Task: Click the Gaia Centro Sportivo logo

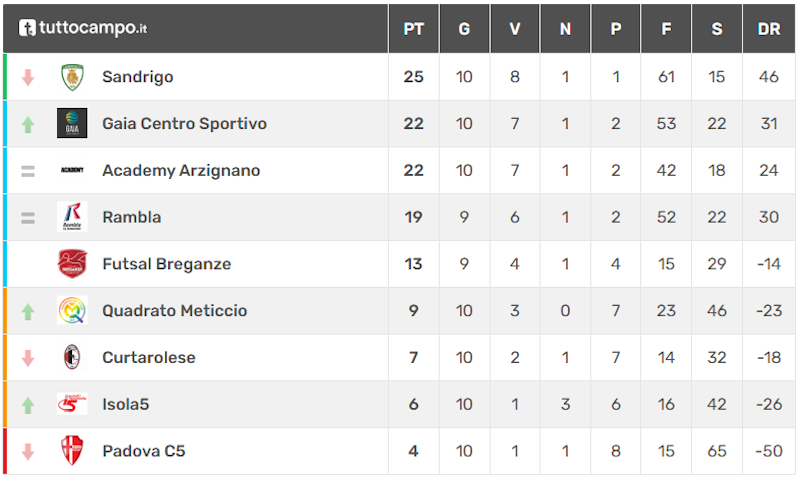Action: [72, 124]
